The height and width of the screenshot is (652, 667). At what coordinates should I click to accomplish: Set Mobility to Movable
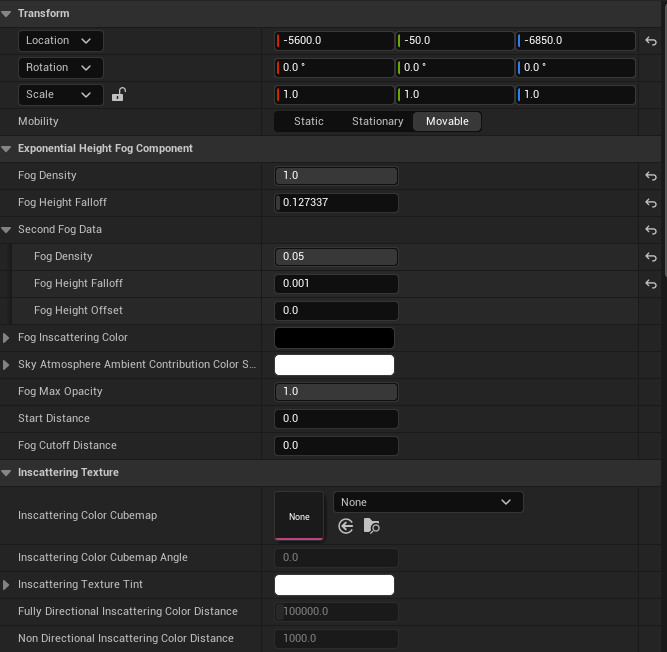(447, 121)
